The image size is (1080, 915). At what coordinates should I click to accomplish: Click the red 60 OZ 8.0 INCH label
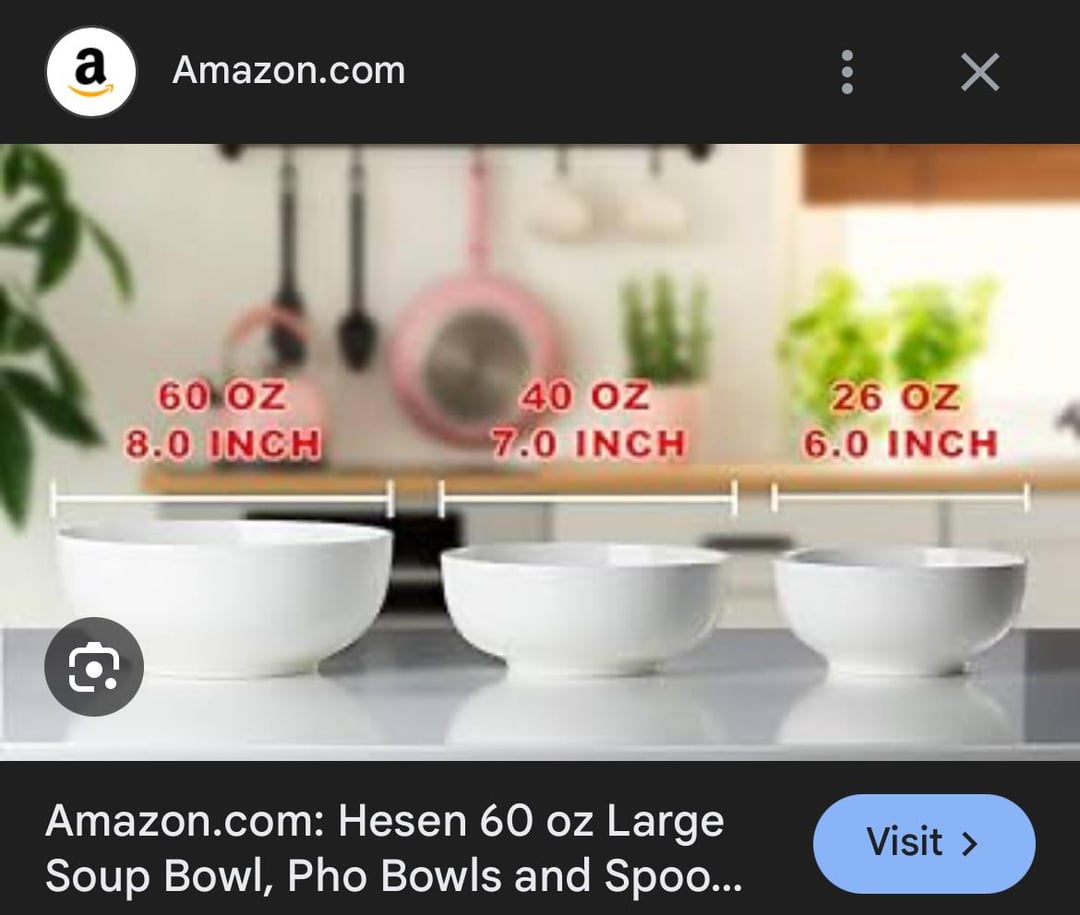pyautogui.click(x=222, y=420)
